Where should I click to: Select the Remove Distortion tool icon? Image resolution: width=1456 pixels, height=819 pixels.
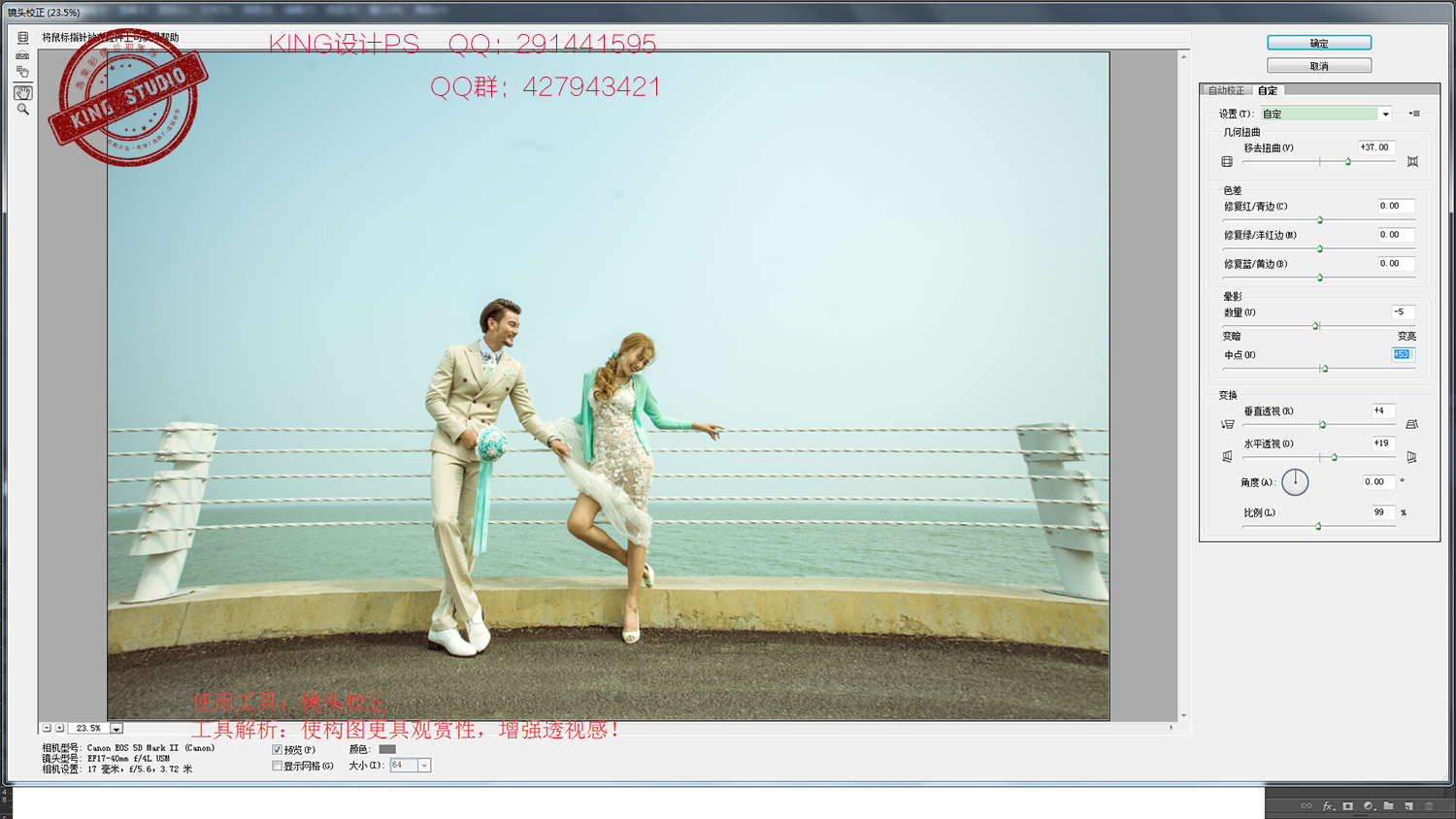point(22,38)
